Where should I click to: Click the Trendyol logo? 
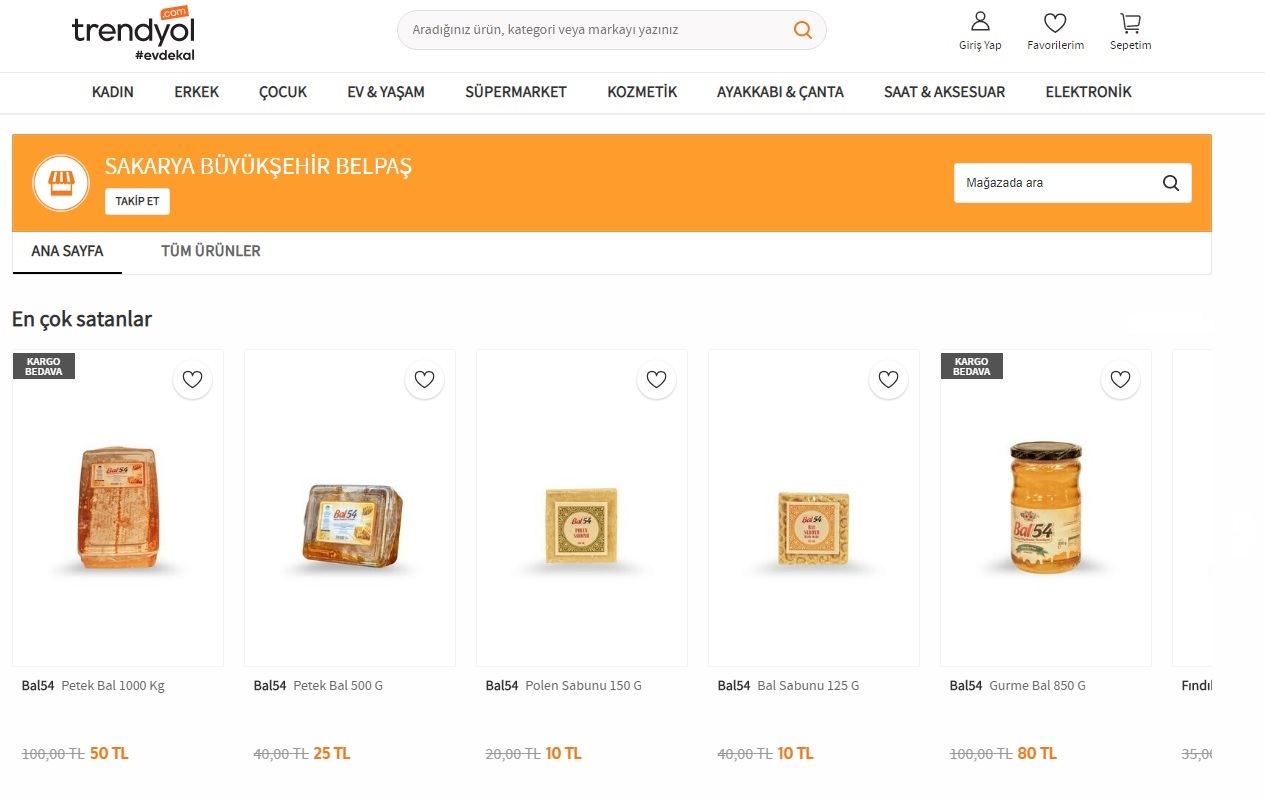(131, 34)
